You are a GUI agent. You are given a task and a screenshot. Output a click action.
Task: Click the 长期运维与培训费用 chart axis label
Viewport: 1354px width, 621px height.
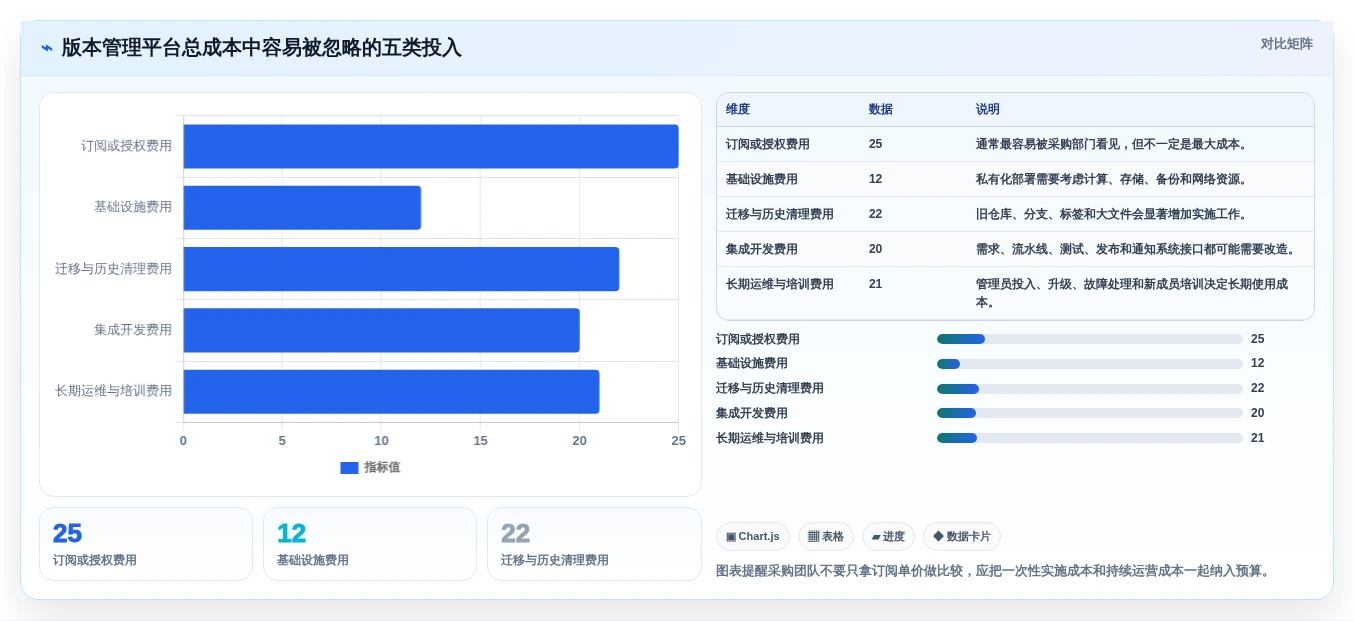pyautogui.click(x=113, y=391)
